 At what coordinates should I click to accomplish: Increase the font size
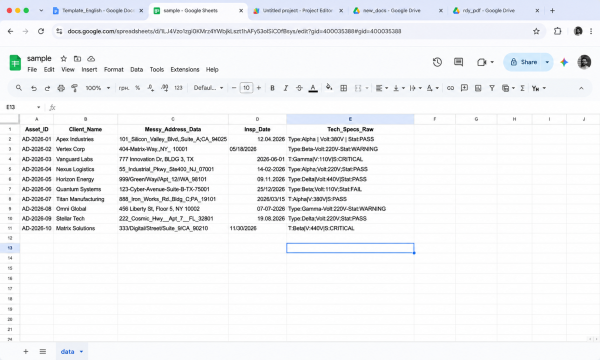(x=259, y=88)
